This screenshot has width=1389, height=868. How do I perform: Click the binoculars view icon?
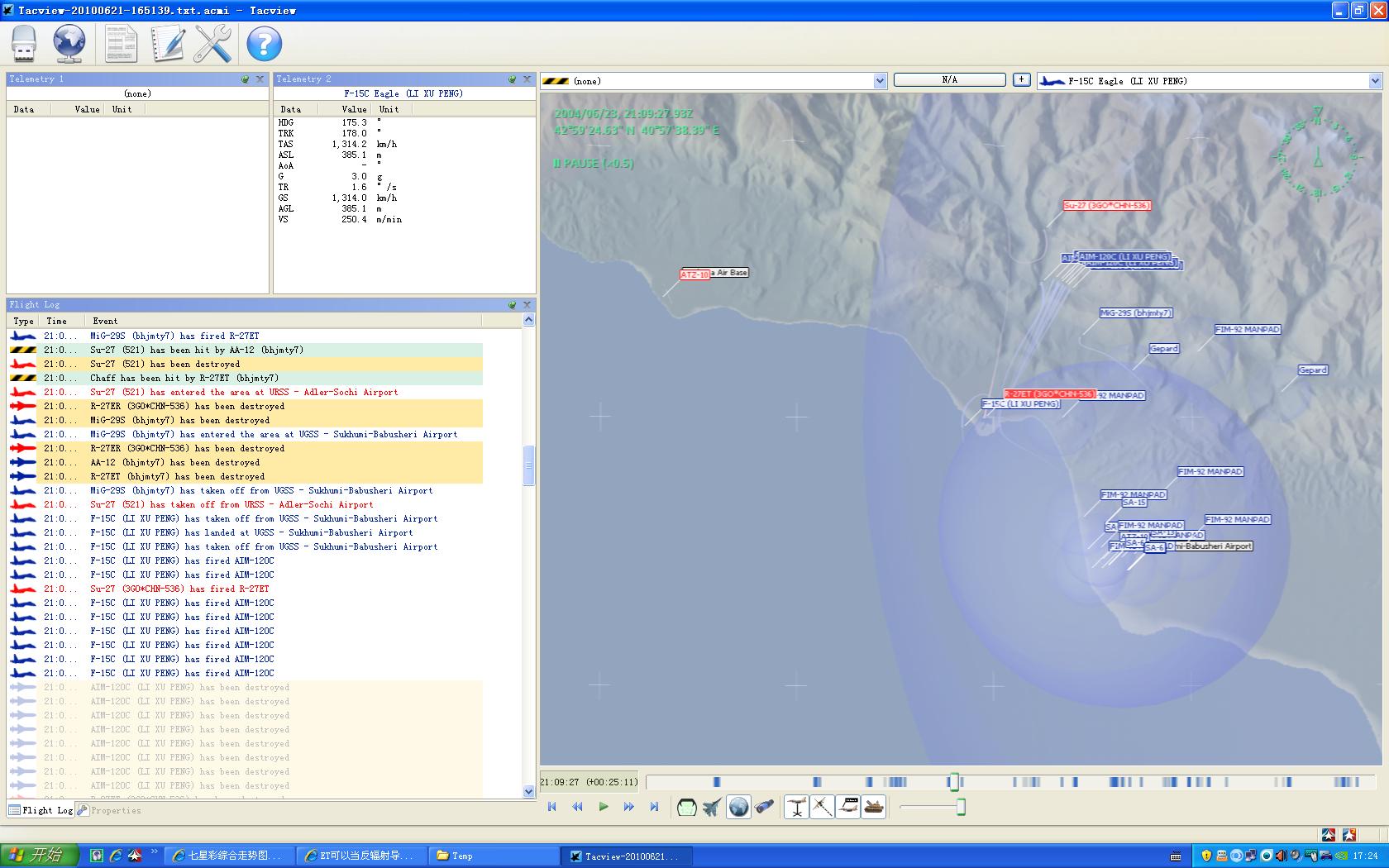coord(765,807)
